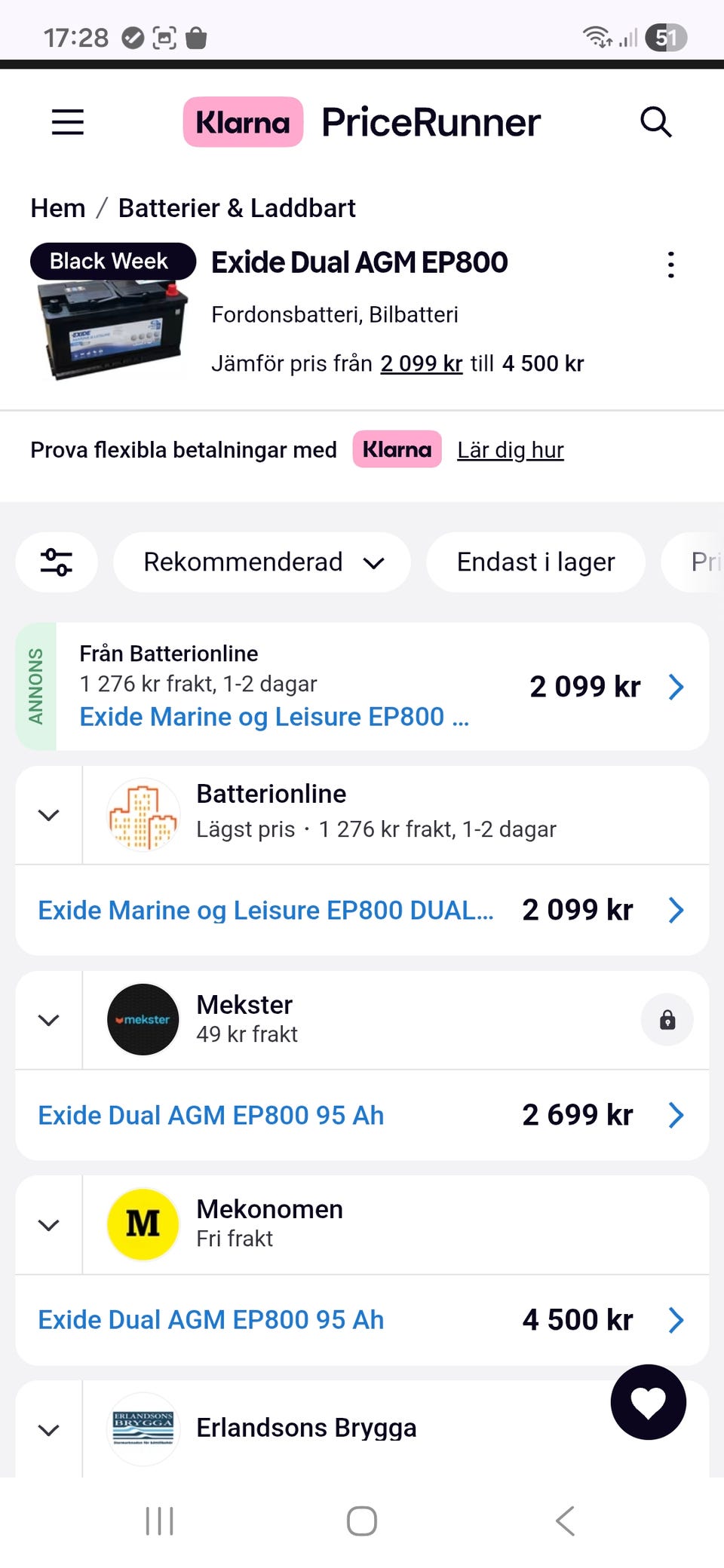The width and height of the screenshot is (724, 1568).
Task: Open Batterier & Laddbart breadcrumb category
Action: (237, 208)
